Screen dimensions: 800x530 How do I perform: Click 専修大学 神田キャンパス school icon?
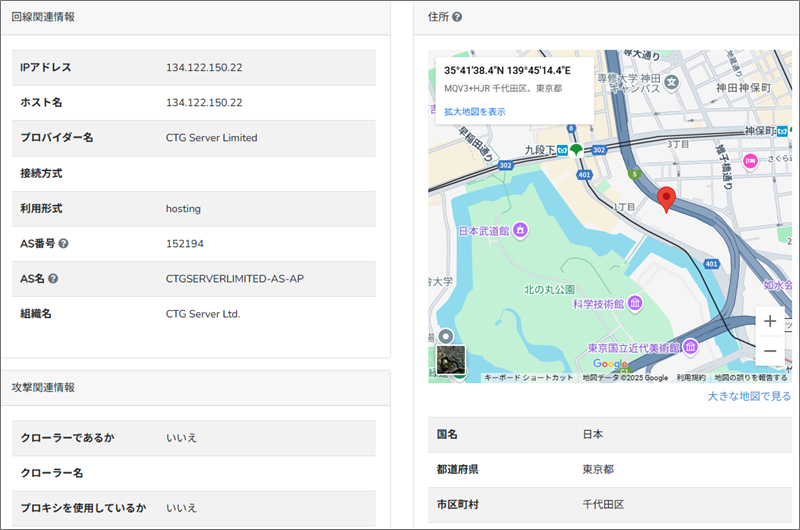(672, 82)
